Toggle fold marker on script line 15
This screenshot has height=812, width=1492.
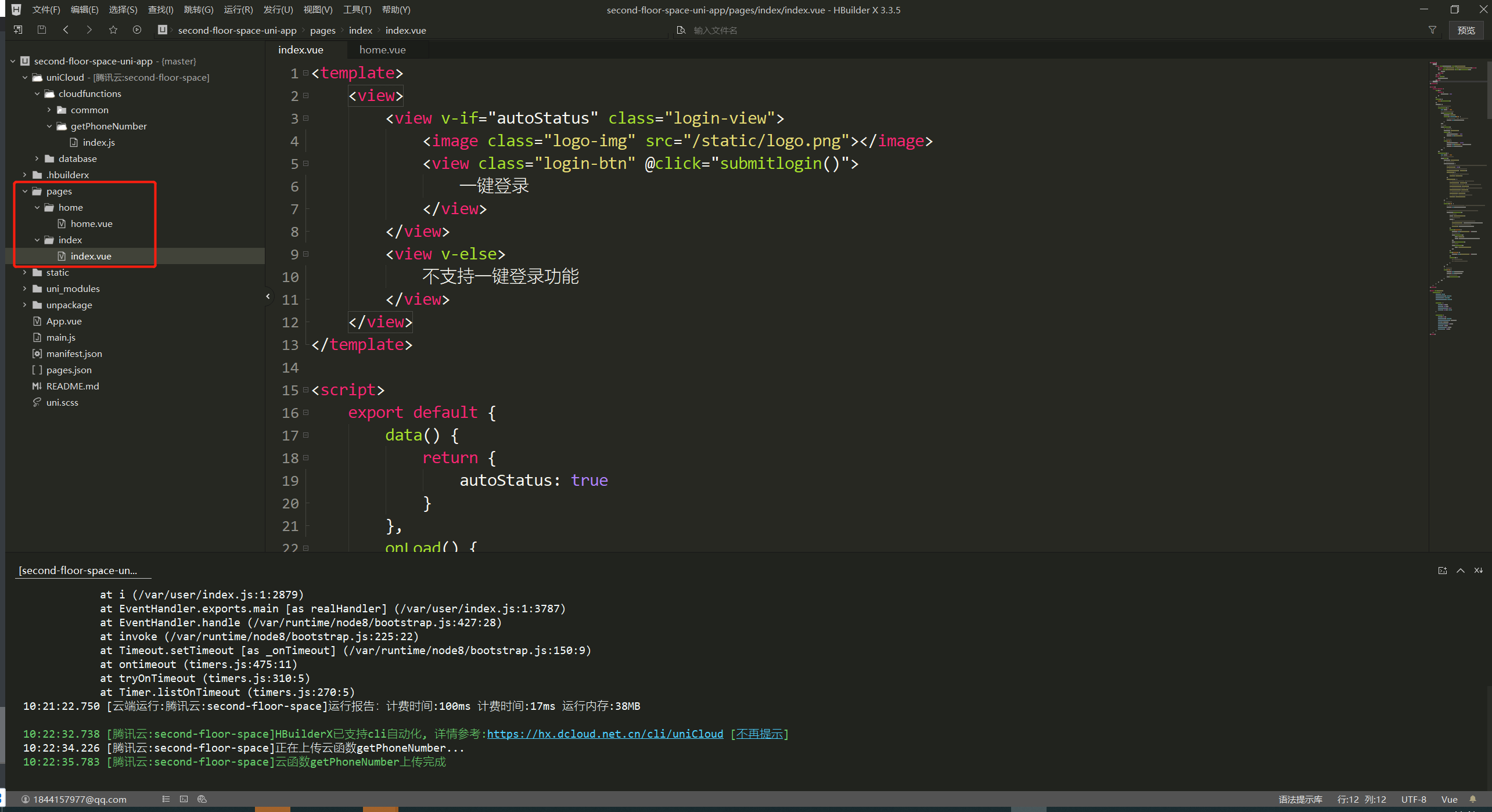coord(306,390)
